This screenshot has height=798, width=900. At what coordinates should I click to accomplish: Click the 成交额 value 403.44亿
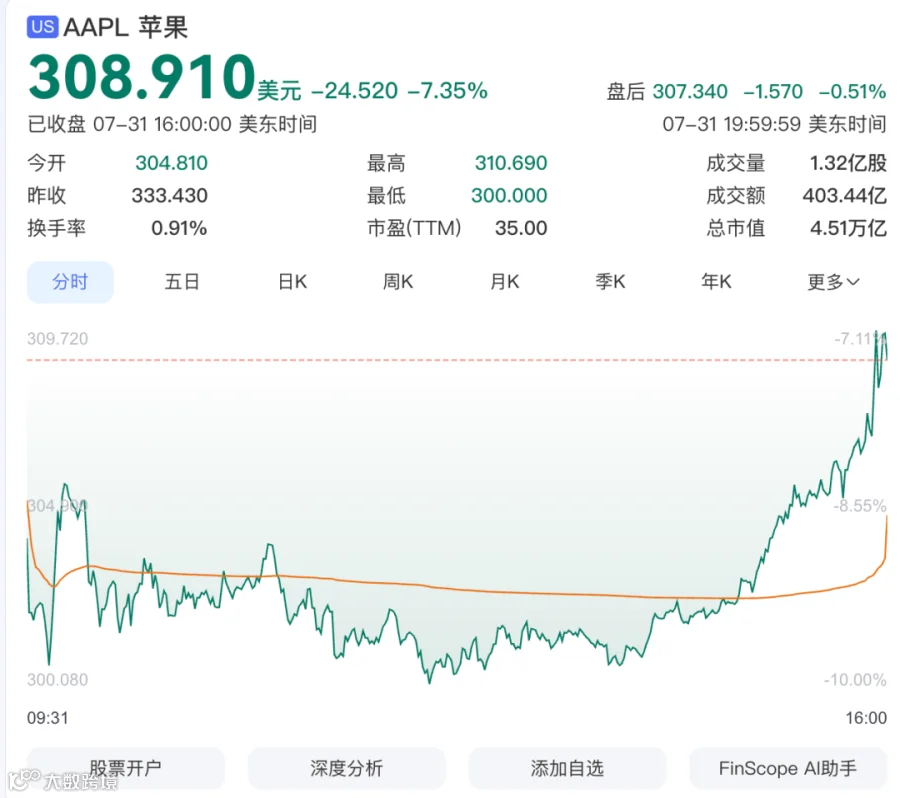tap(844, 196)
